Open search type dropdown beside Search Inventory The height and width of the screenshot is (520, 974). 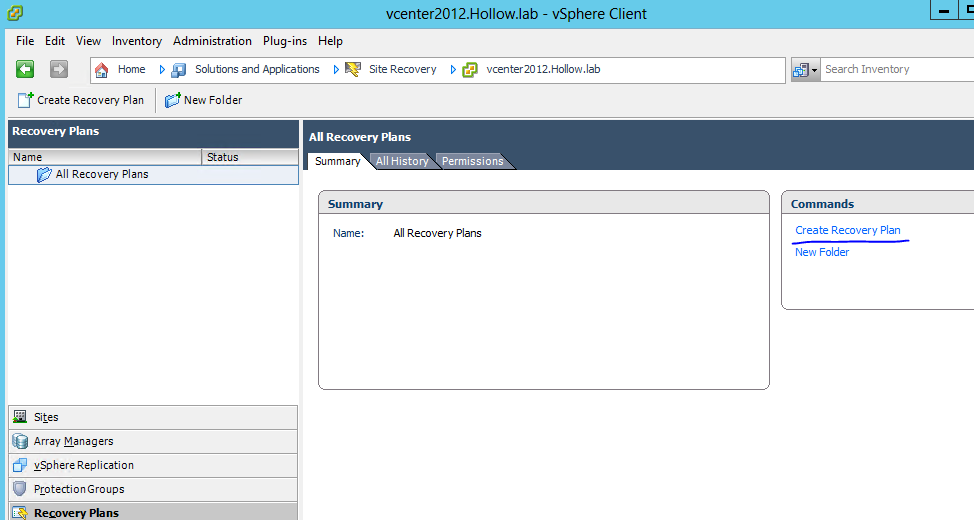click(806, 69)
